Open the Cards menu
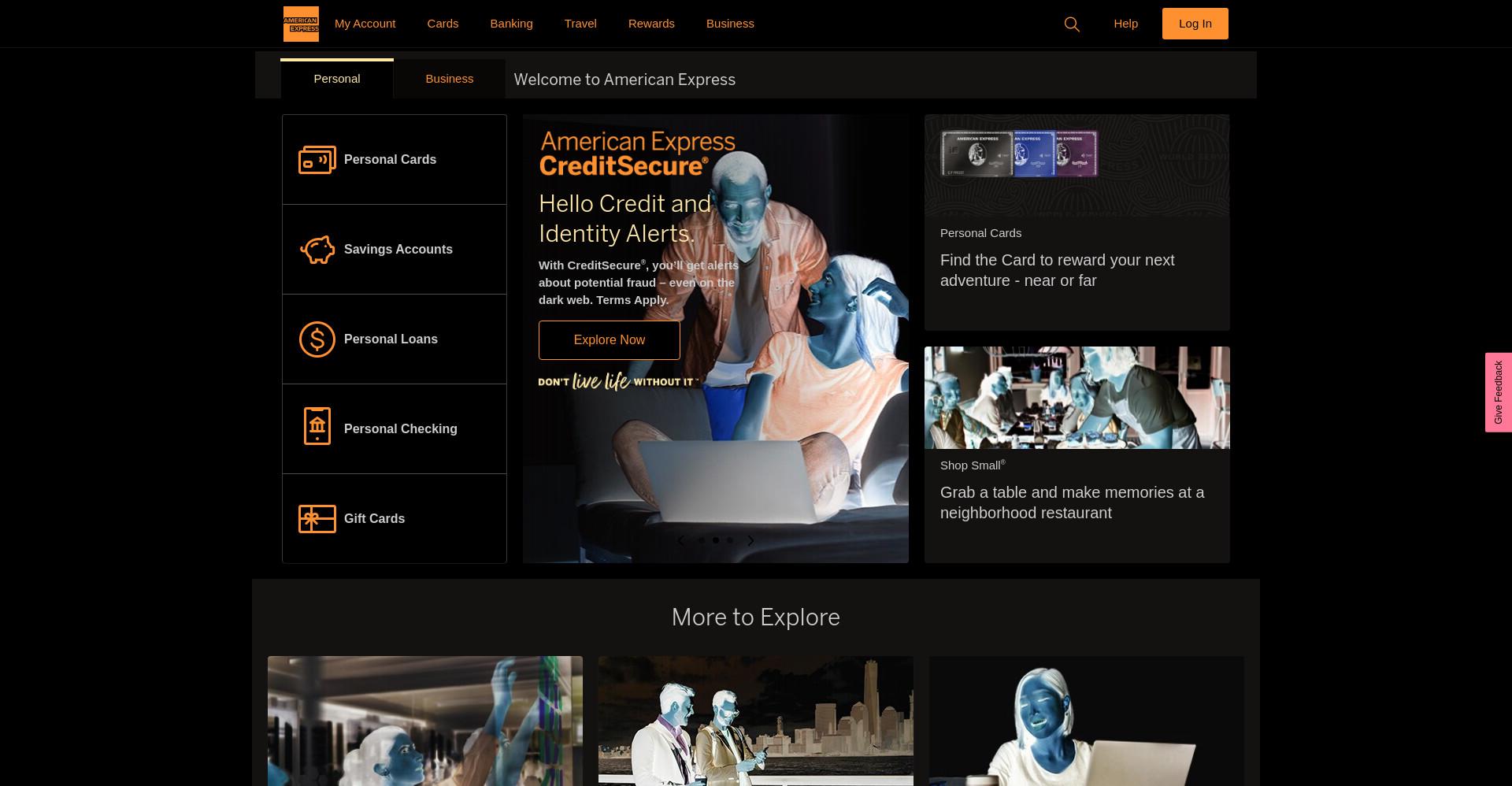 (x=443, y=24)
